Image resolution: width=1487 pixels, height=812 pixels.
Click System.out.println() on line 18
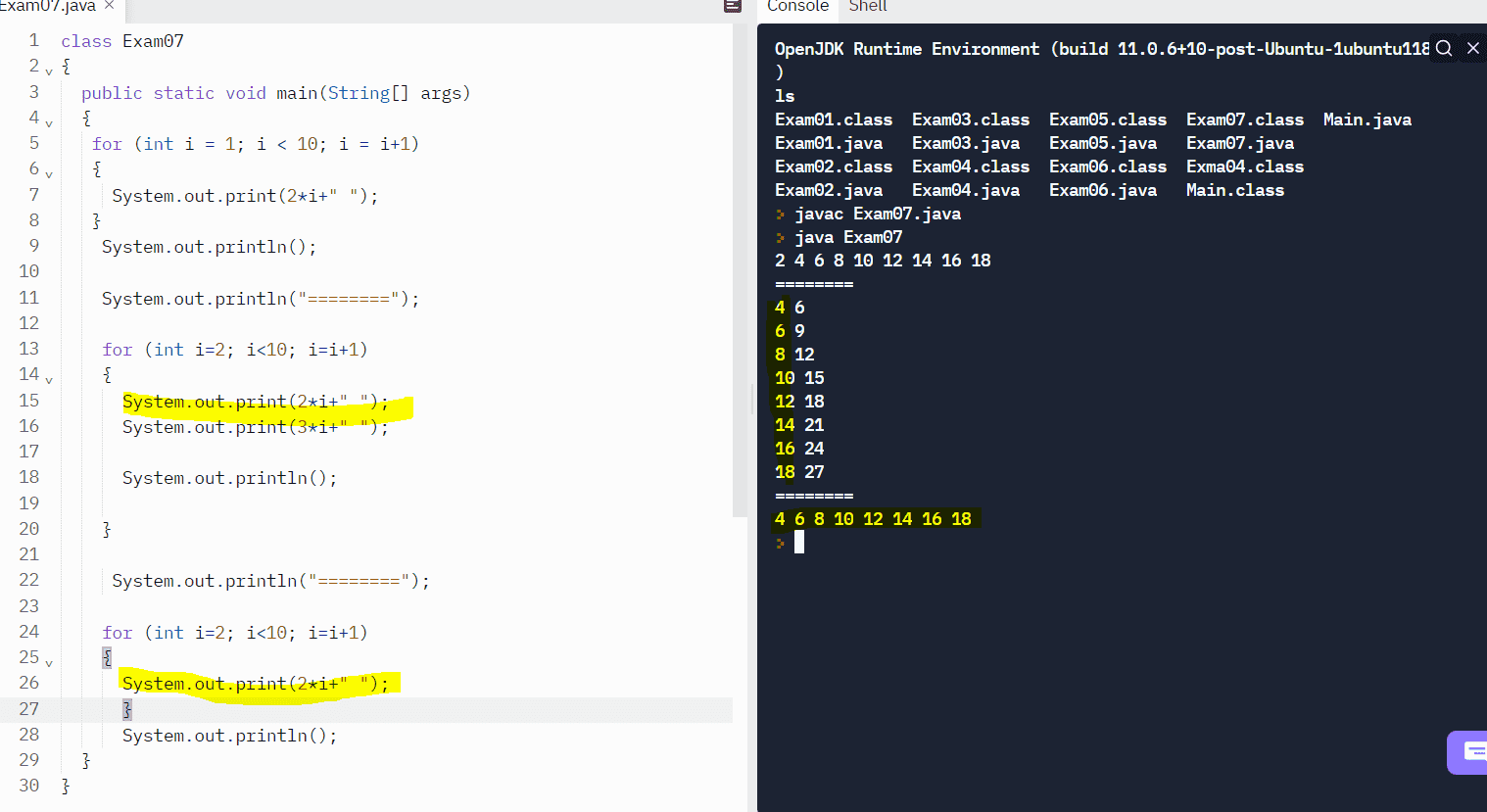click(230, 478)
